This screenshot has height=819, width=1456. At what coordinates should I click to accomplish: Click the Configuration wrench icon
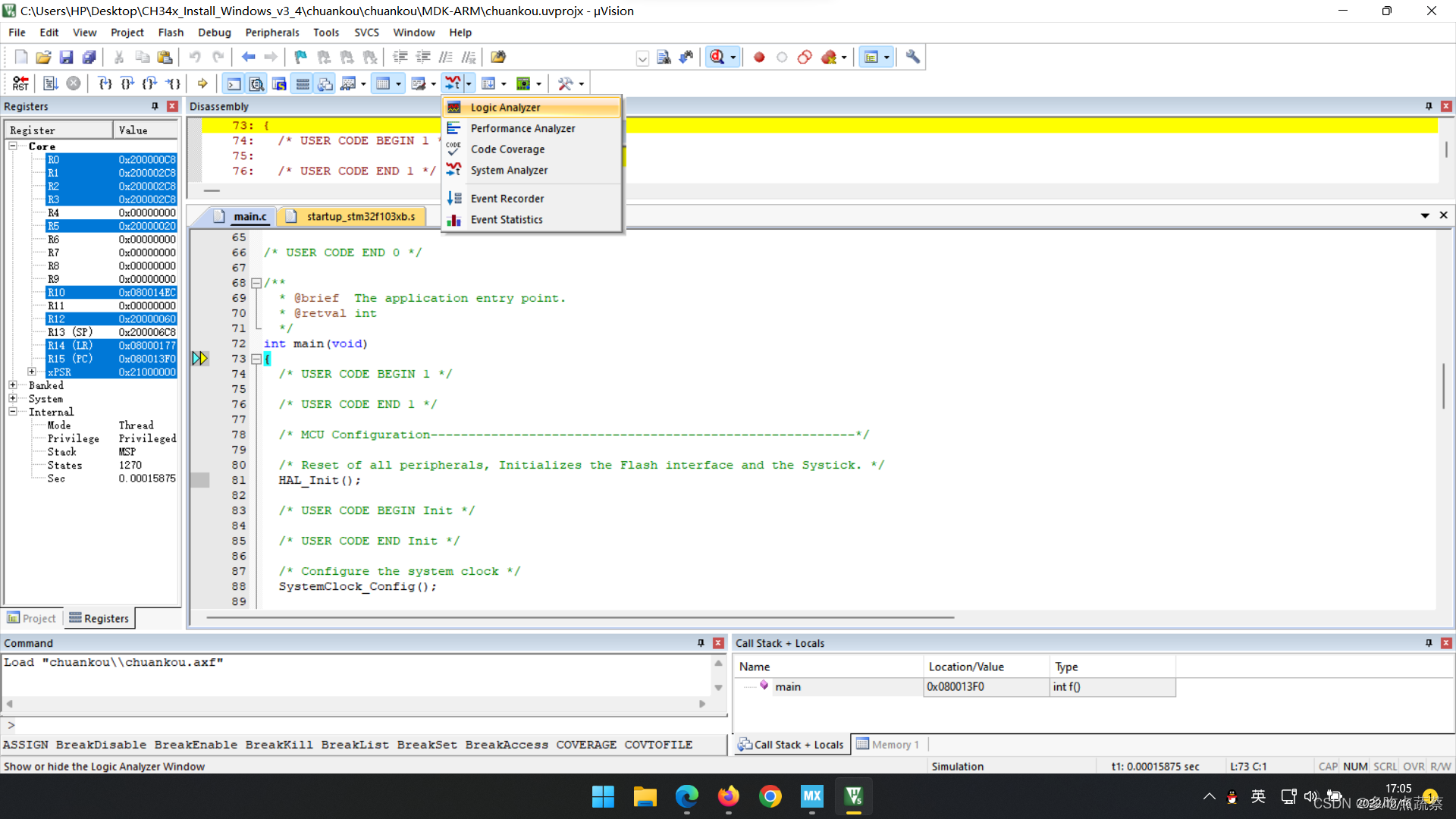[x=912, y=57]
